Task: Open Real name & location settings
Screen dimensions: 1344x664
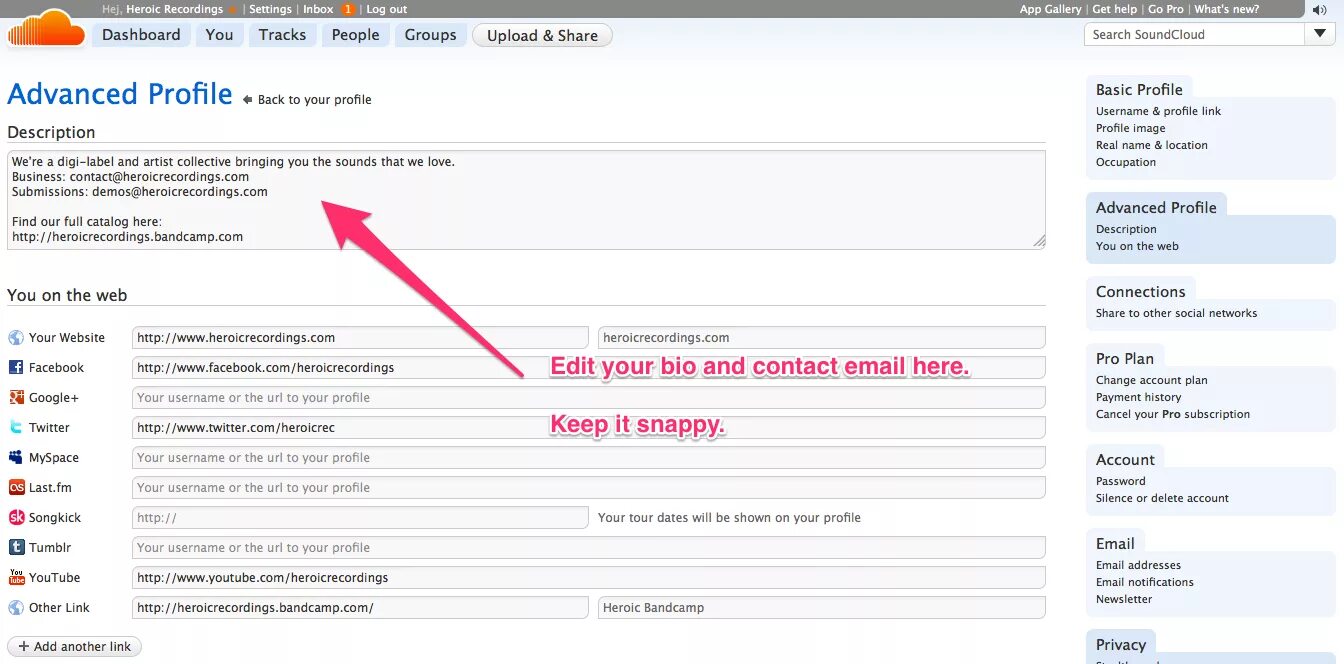Action: coord(1151,145)
